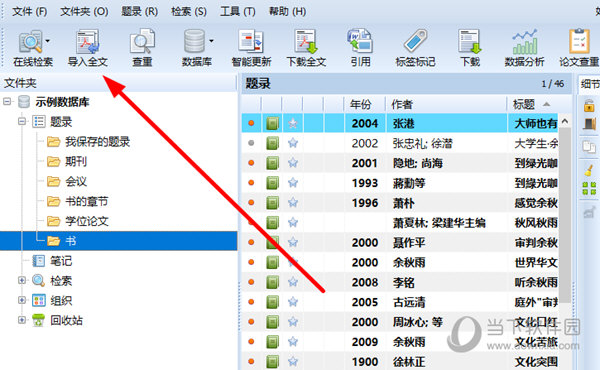Click the record list scroll-up arrow
Image resolution: width=600 pixels, height=370 pixels.
pos(565,122)
